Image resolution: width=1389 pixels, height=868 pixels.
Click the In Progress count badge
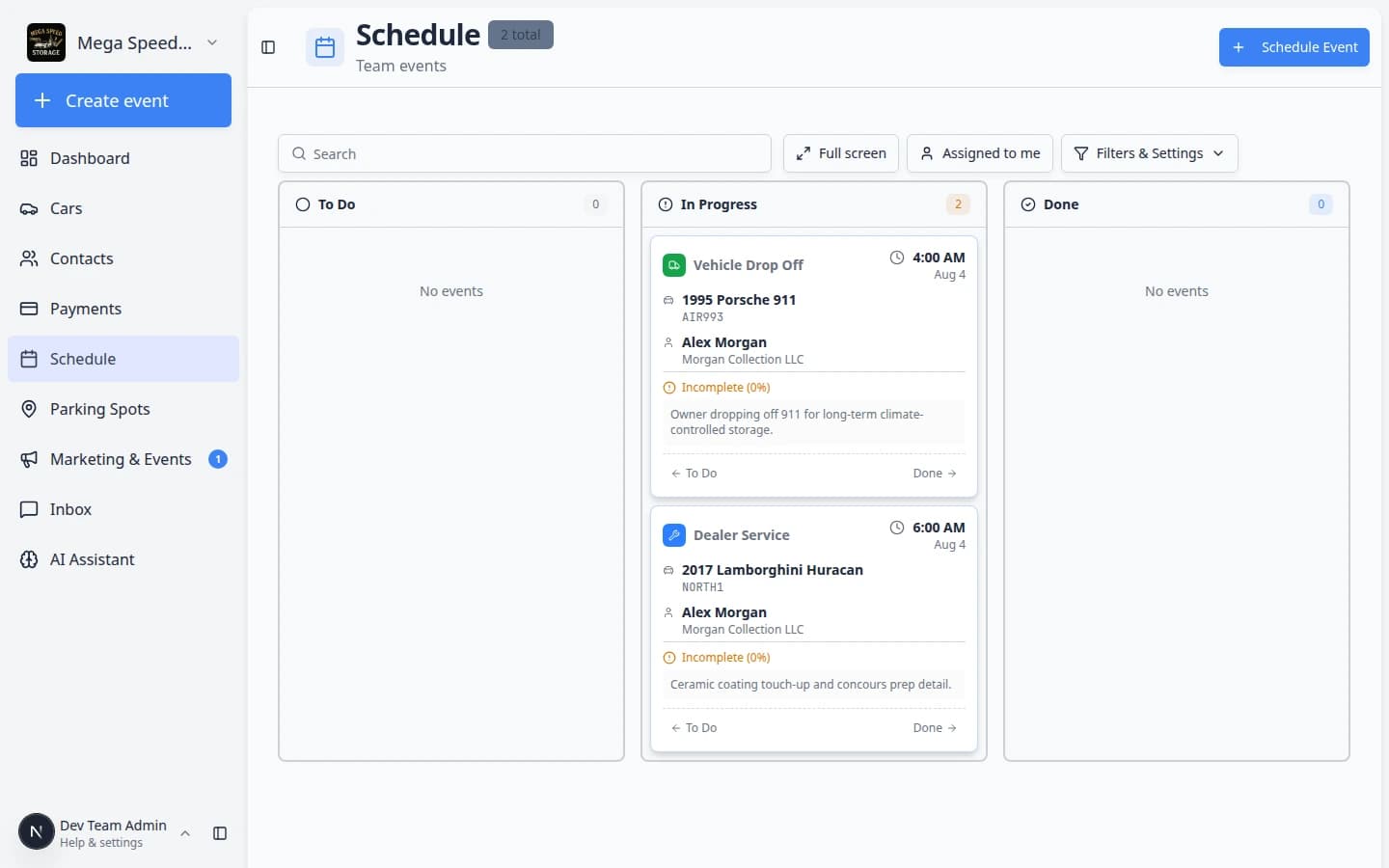958,204
